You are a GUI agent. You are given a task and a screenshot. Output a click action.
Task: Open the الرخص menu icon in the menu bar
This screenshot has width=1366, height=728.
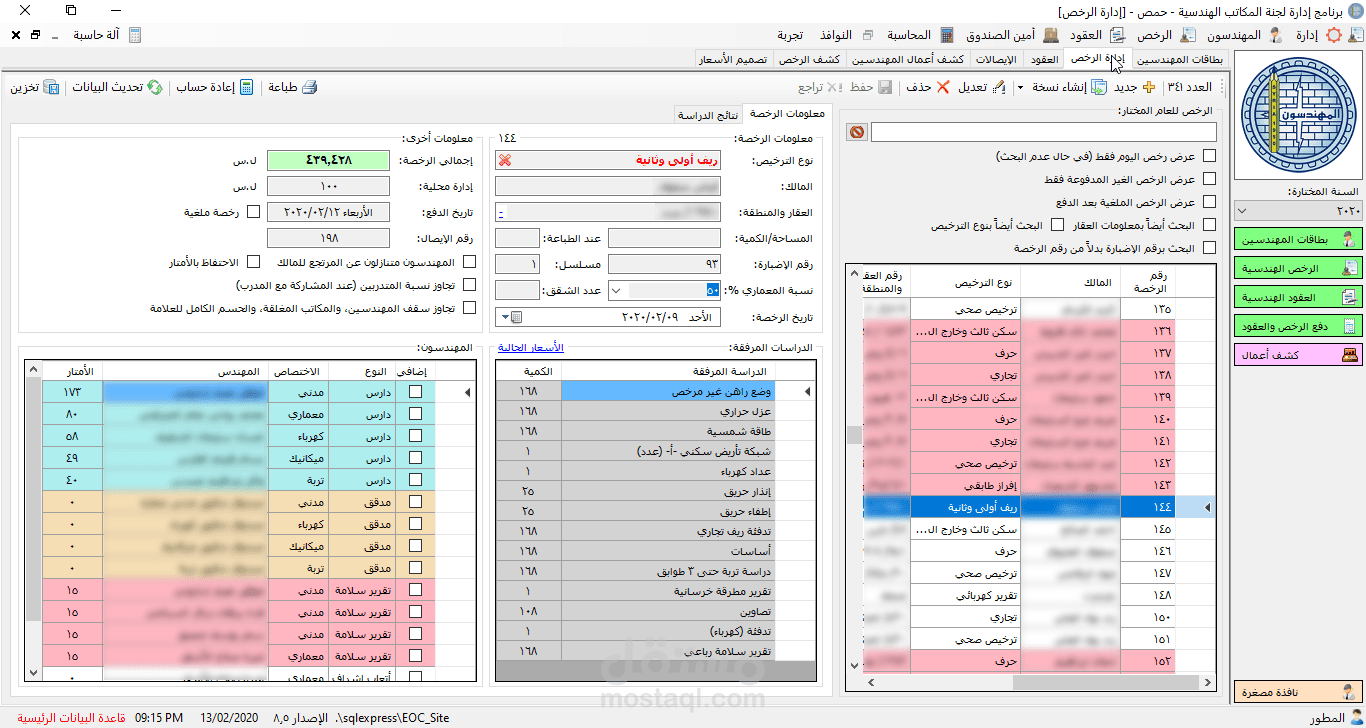1188,35
